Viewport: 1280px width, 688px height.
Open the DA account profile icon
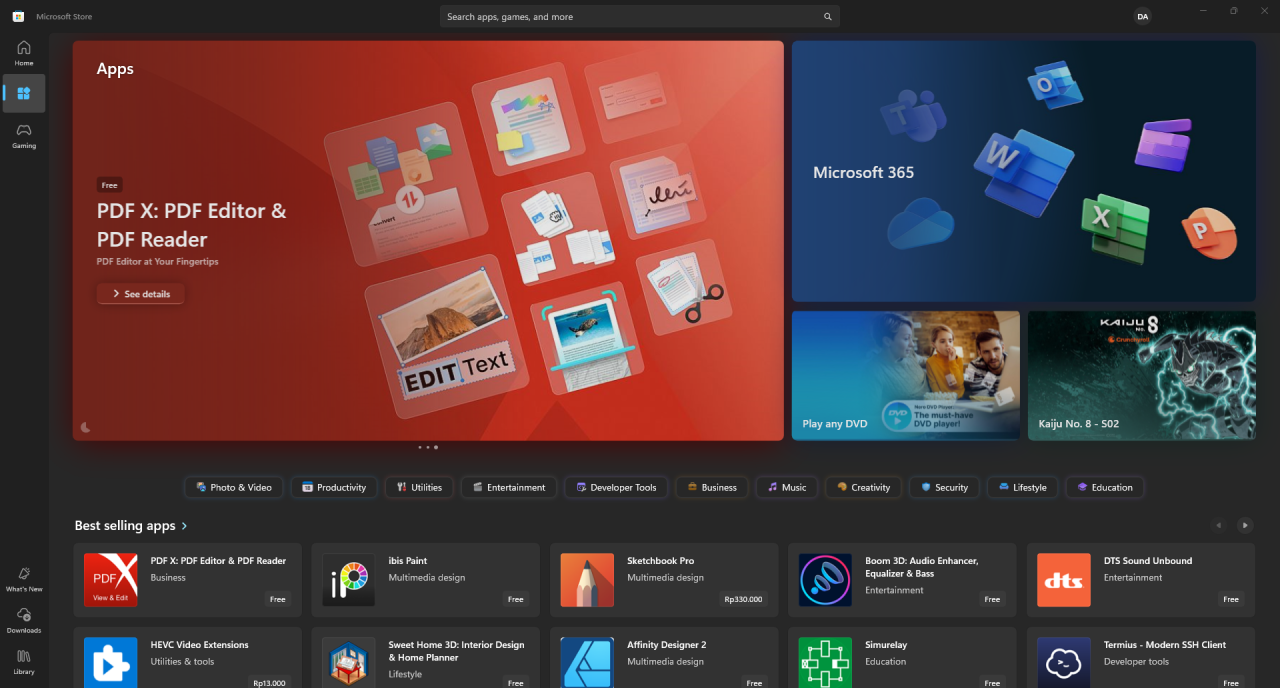1143,16
